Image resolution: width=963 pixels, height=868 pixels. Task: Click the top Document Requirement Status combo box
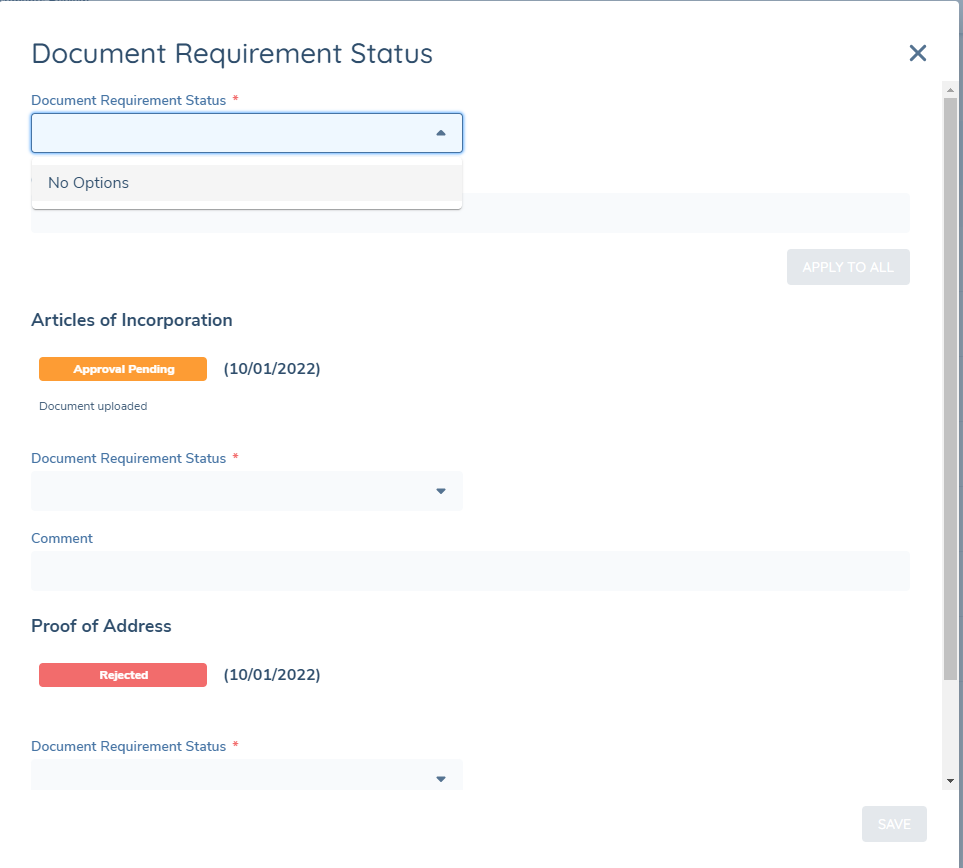click(x=230, y=133)
